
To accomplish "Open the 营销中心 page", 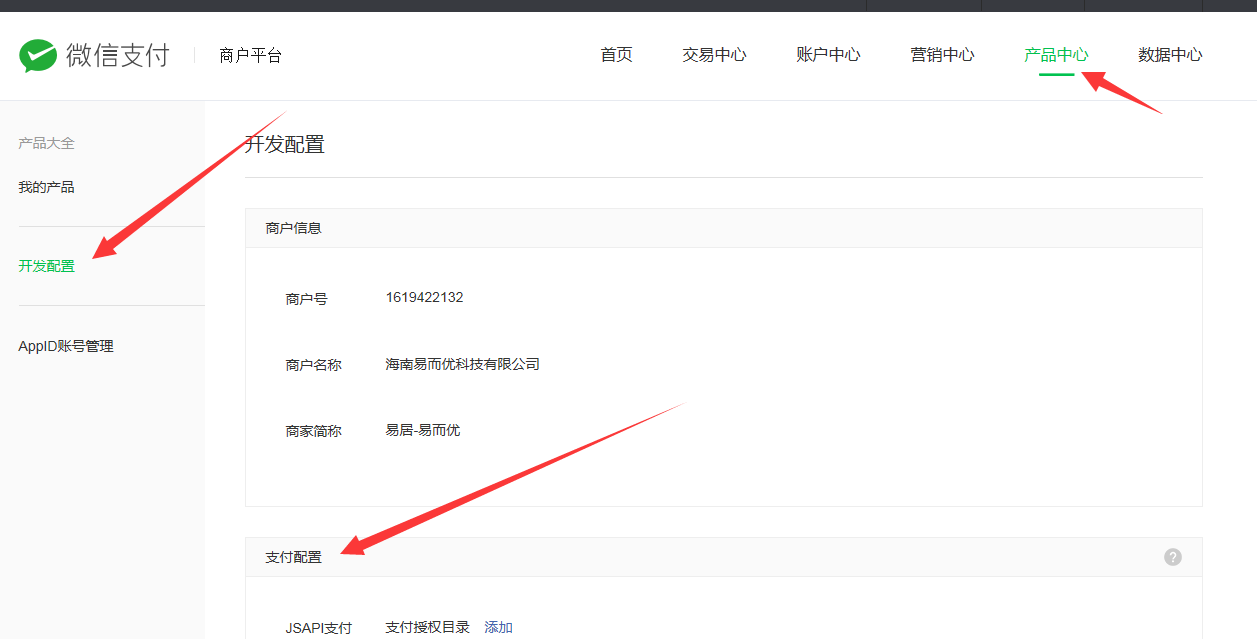I will tap(941, 55).
